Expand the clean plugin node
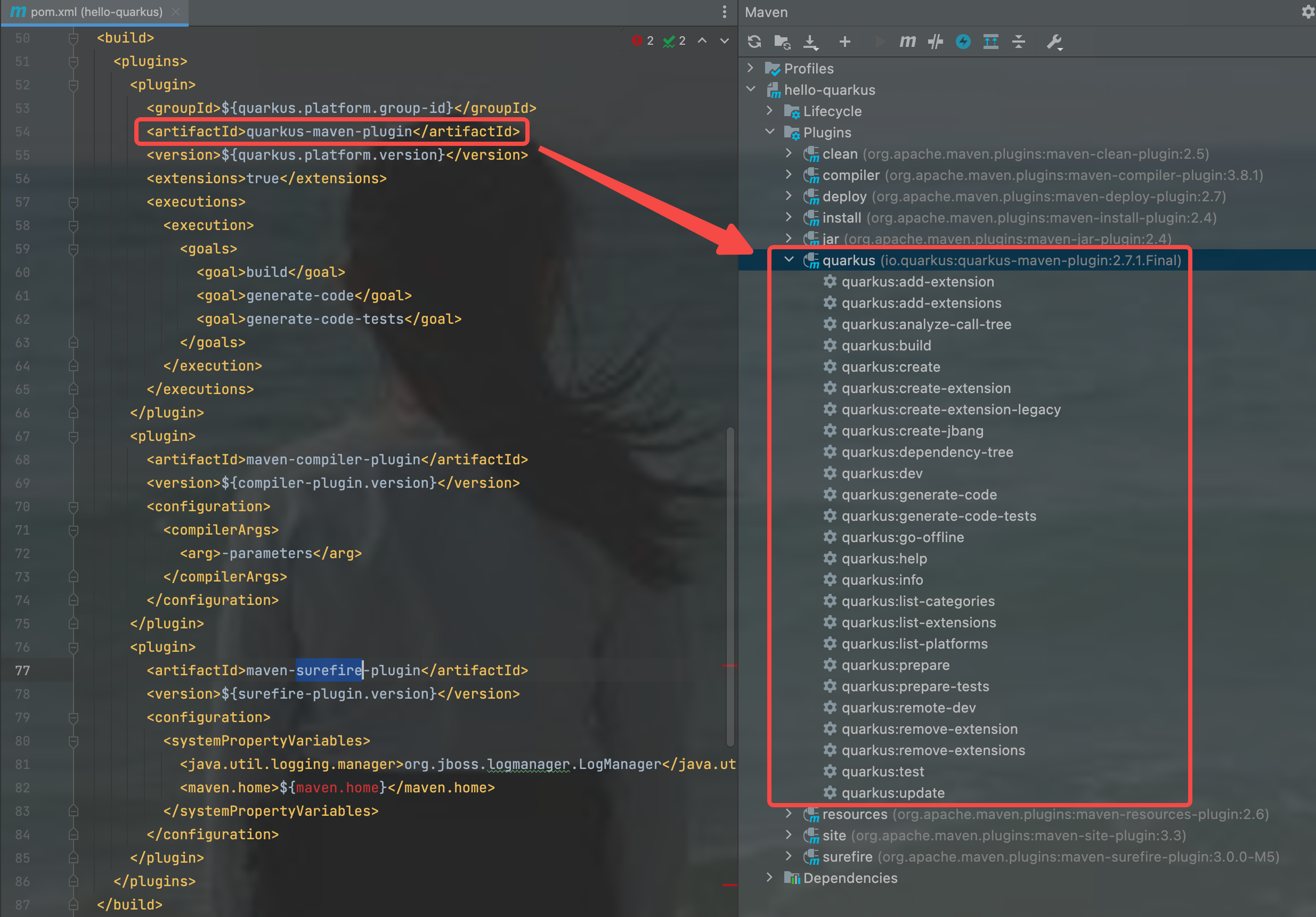Screen dimensions: 1316x917 (x=789, y=153)
